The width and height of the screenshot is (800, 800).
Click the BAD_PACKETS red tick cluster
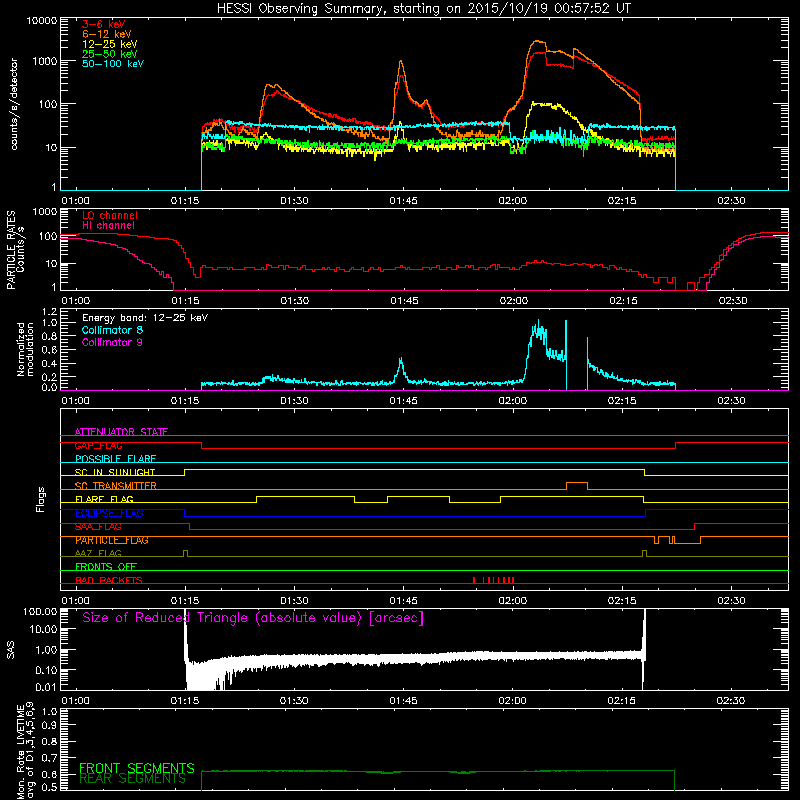[493, 580]
